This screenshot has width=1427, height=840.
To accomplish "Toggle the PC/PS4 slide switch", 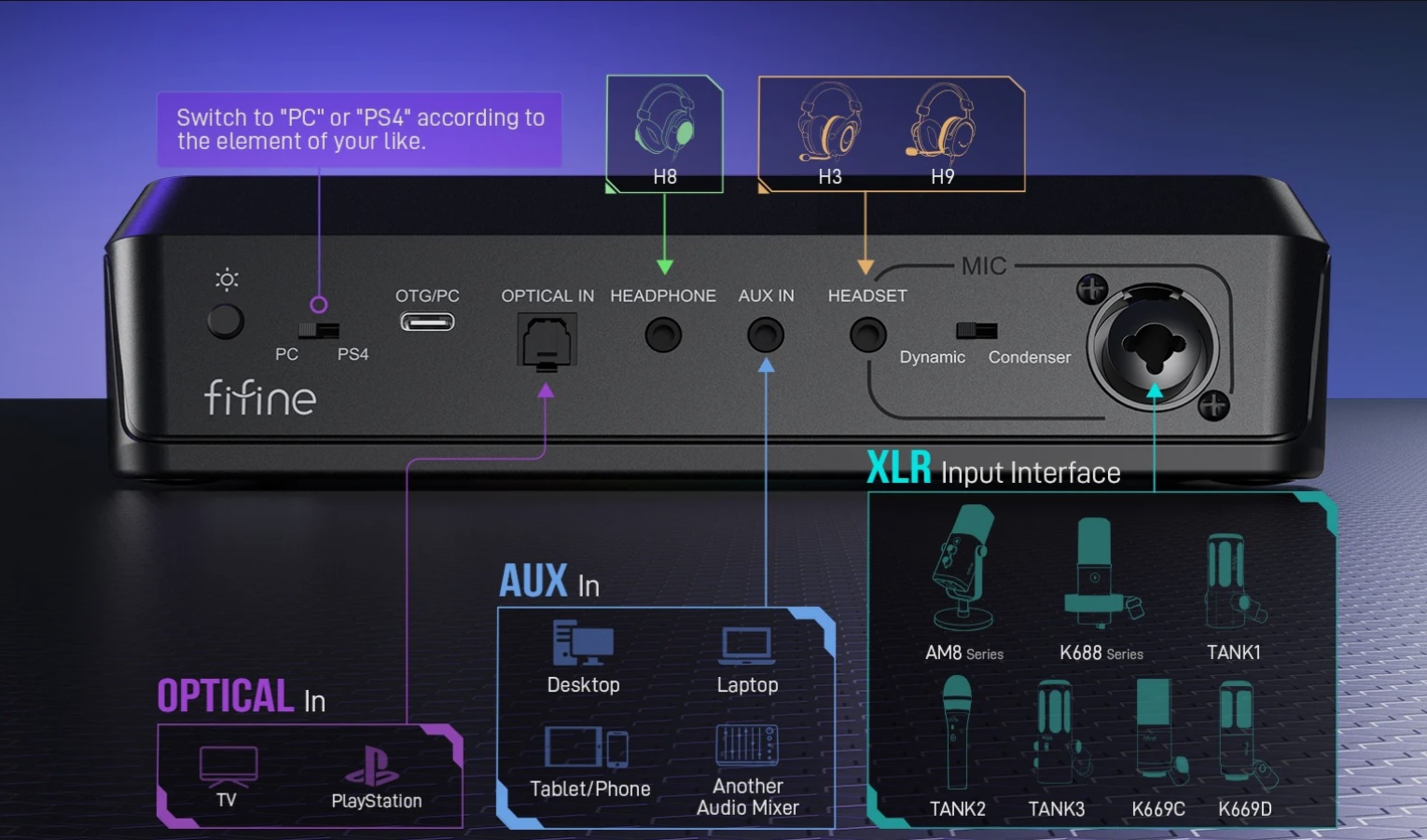I will click(318, 330).
